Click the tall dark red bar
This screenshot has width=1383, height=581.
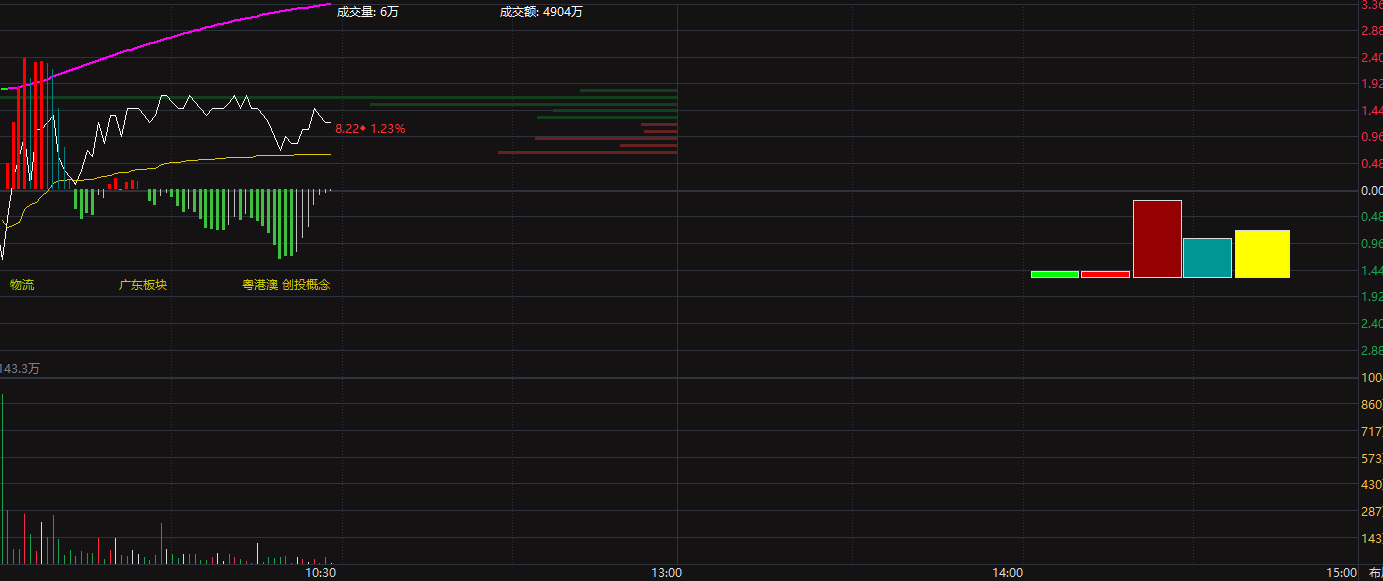coord(1157,239)
